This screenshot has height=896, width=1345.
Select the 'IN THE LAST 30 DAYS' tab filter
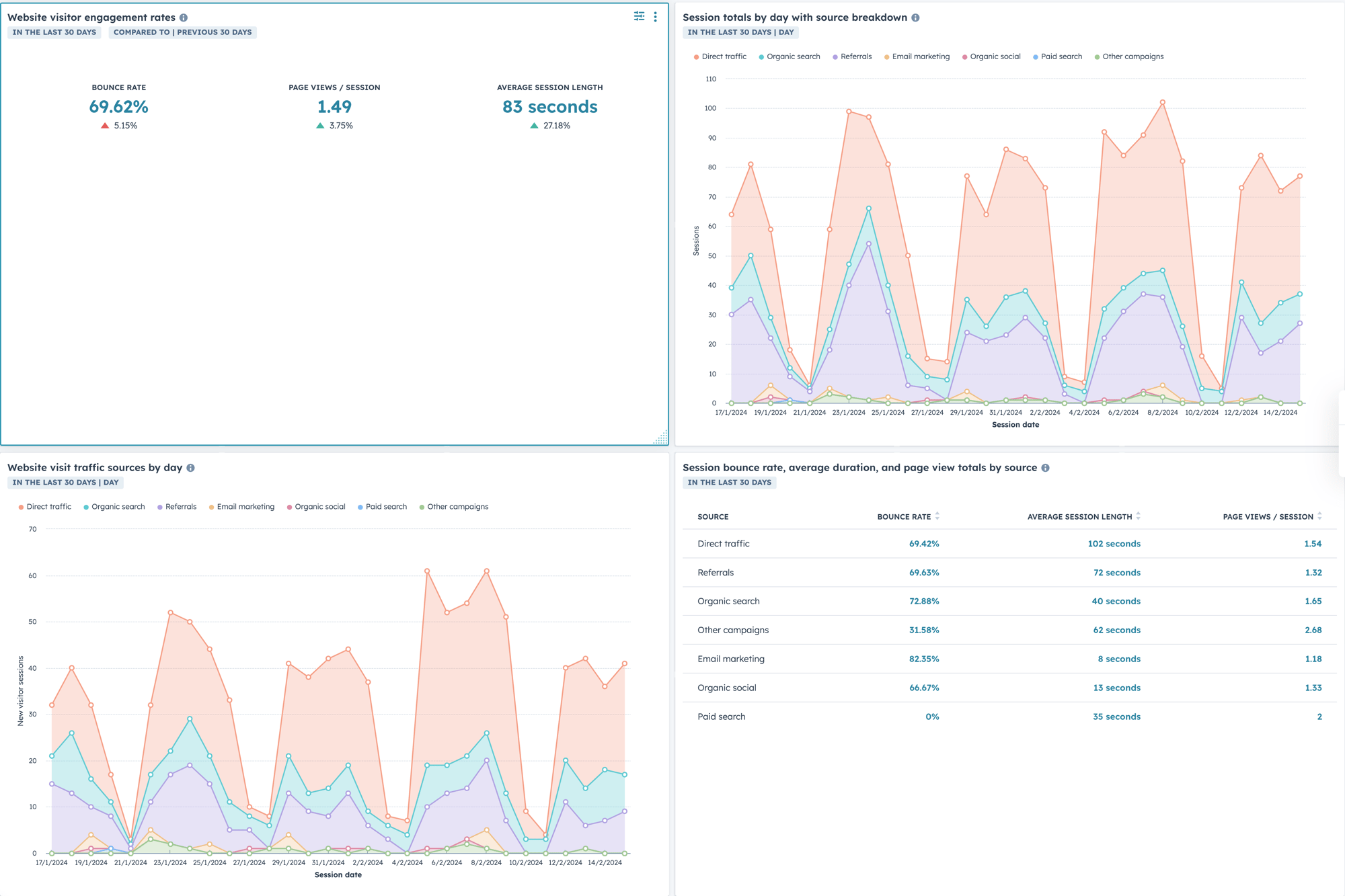click(x=55, y=31)
